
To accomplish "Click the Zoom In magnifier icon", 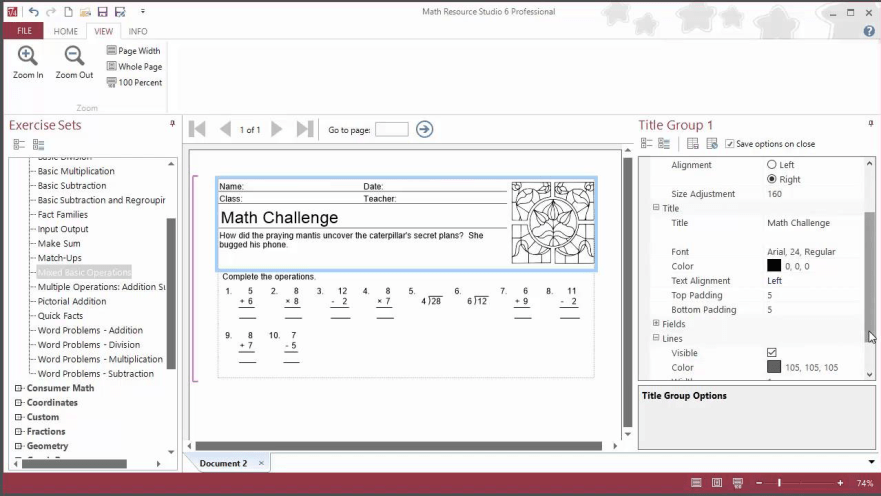I will [28, 57].
